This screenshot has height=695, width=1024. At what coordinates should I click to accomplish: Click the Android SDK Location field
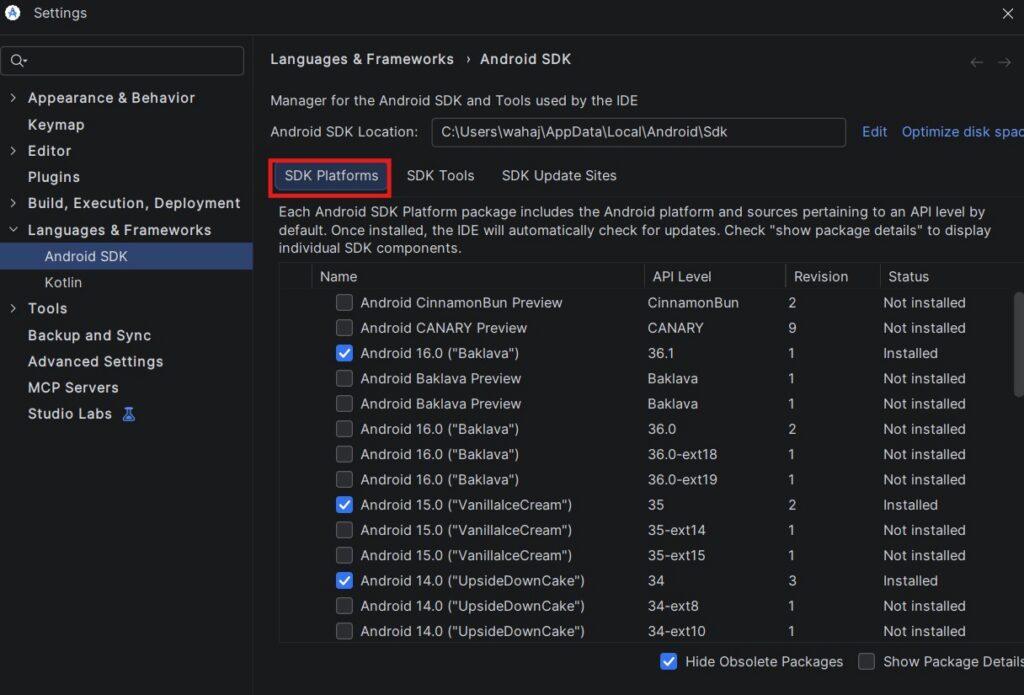click(x=638, y=132)
